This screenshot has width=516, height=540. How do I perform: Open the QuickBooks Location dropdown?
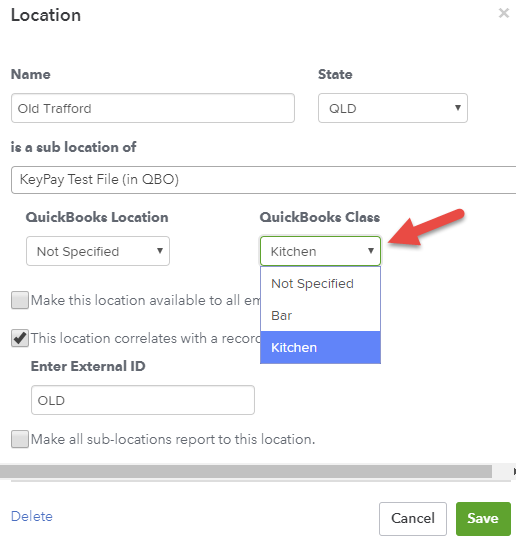[x=98, y=251]
